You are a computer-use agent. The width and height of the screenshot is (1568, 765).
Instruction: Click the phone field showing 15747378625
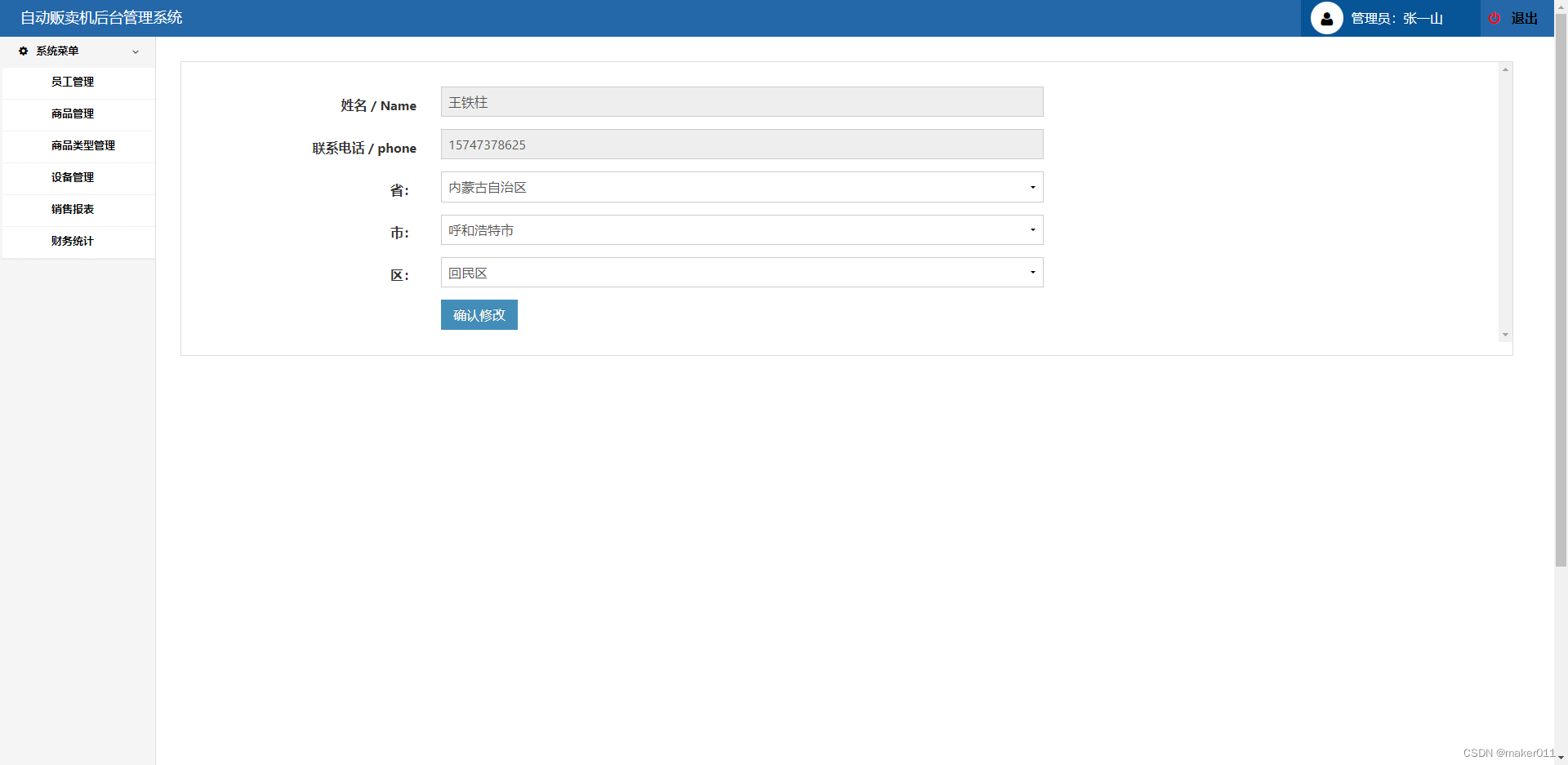tap(742, 145)
